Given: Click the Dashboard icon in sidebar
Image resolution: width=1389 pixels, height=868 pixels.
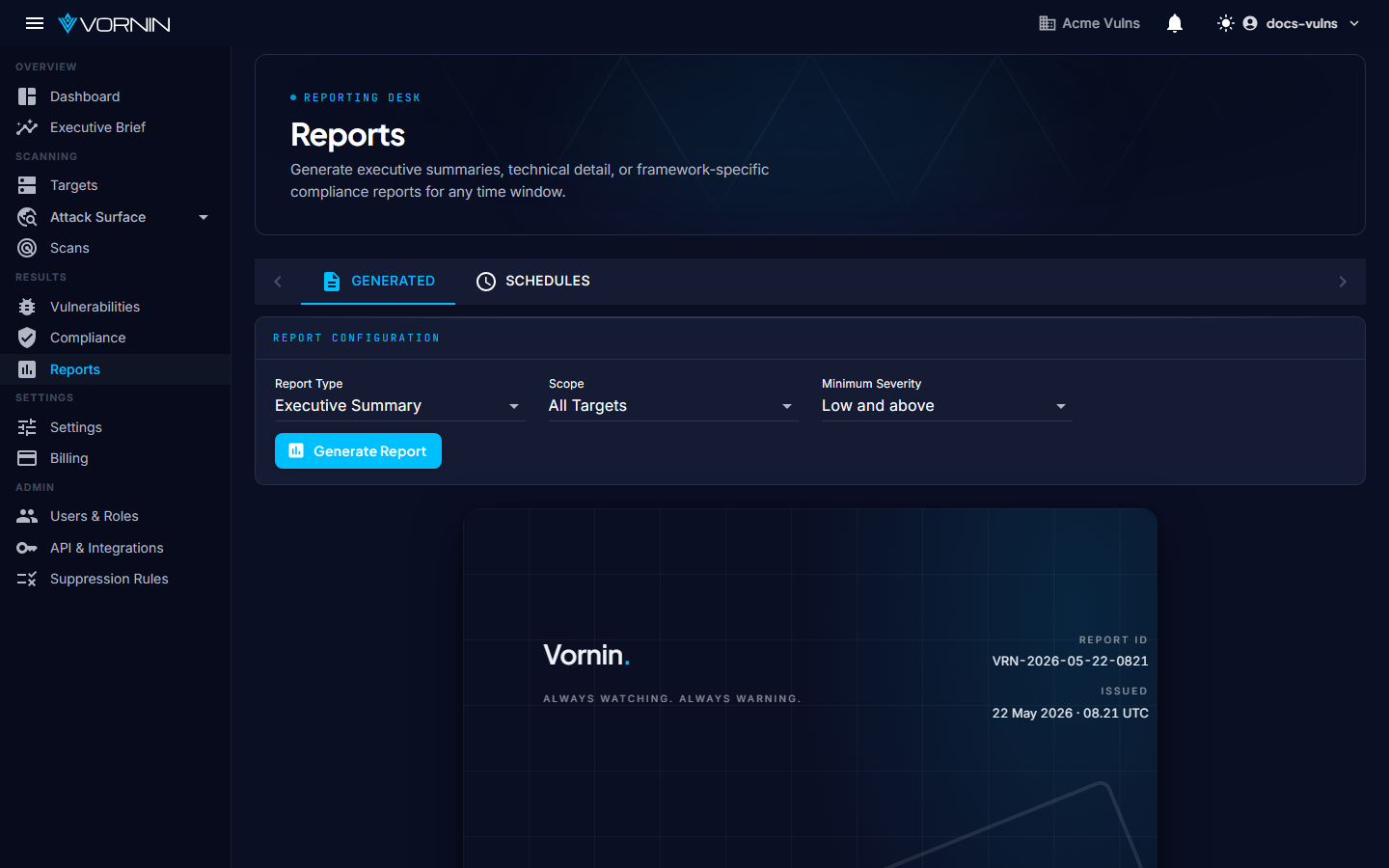Looking at the screenshot, I should 27,96.
